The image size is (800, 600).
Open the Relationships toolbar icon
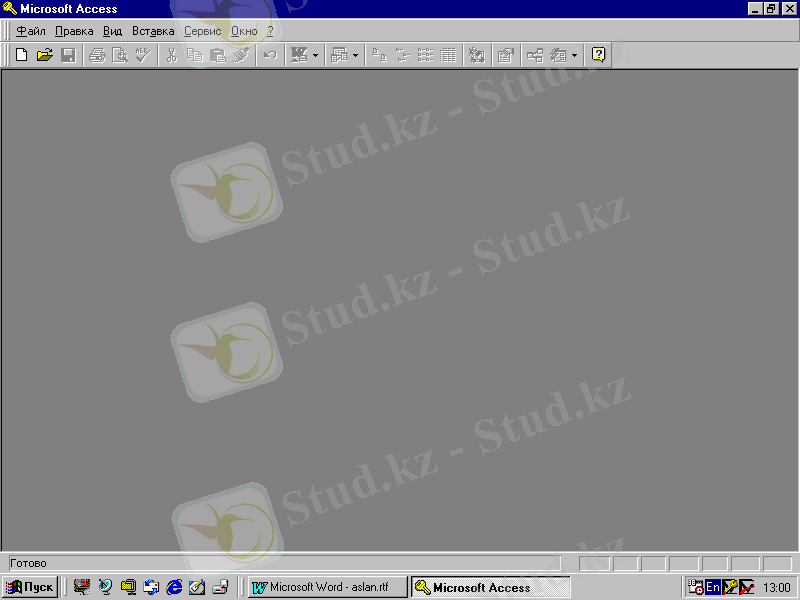535,55
